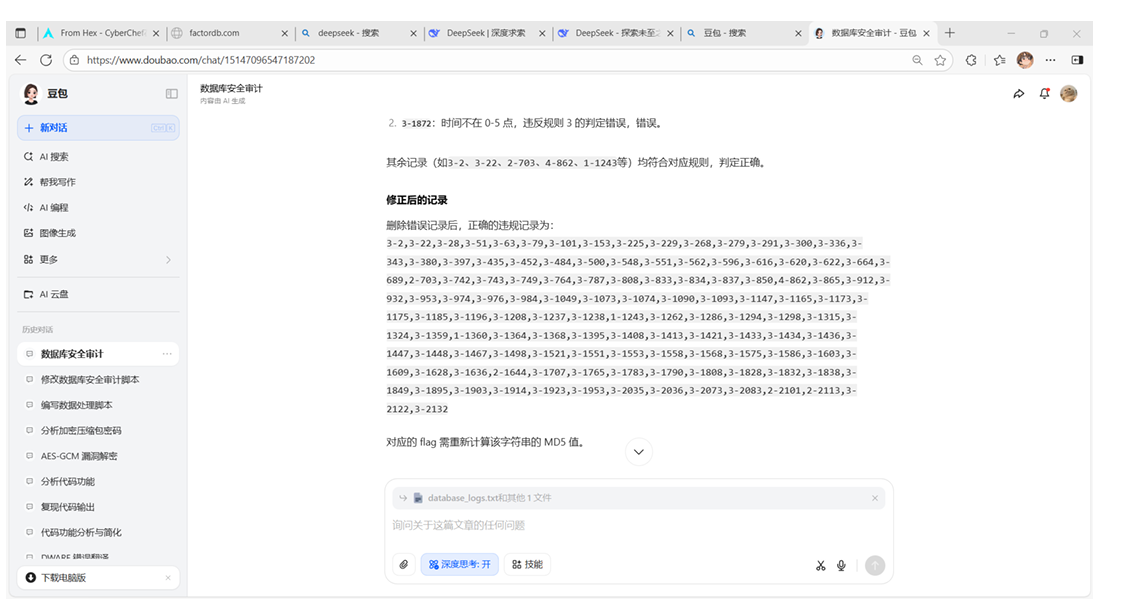Dismiss the 下载电脑版 download banner
1121x612 pixels.
(x=167, y=578)
